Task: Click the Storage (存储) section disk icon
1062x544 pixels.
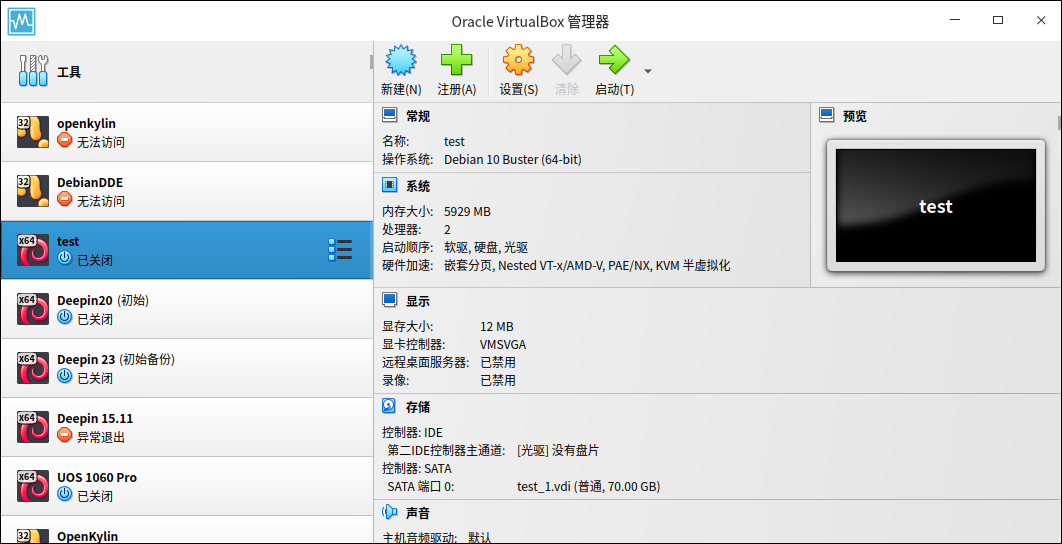Action: coord(390,407)
